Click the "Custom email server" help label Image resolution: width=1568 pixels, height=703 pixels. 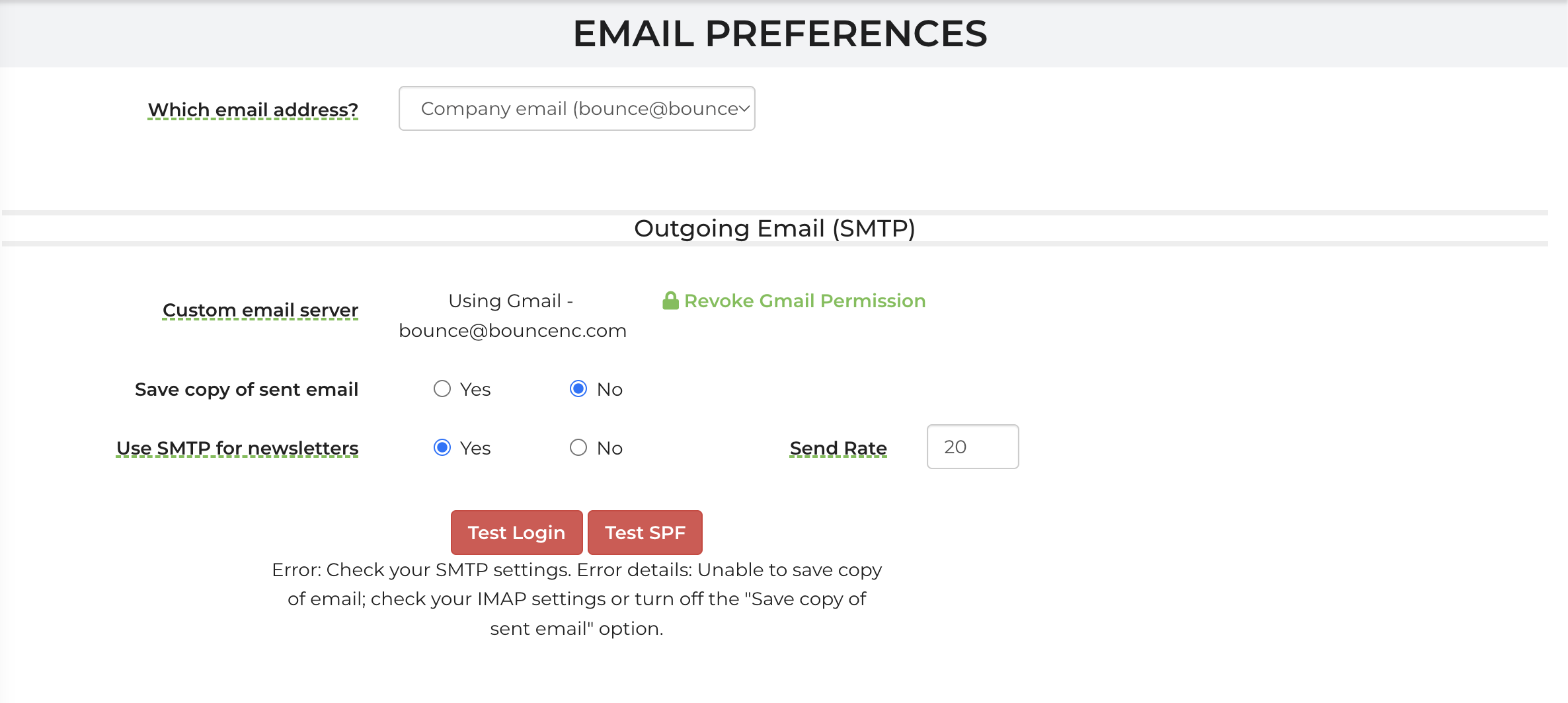point(260,310)
